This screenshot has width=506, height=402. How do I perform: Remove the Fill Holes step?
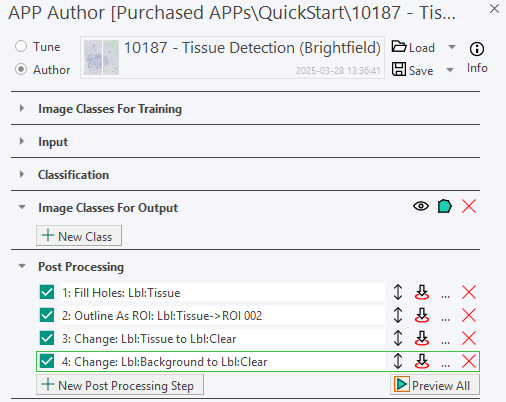coord(469,292)
